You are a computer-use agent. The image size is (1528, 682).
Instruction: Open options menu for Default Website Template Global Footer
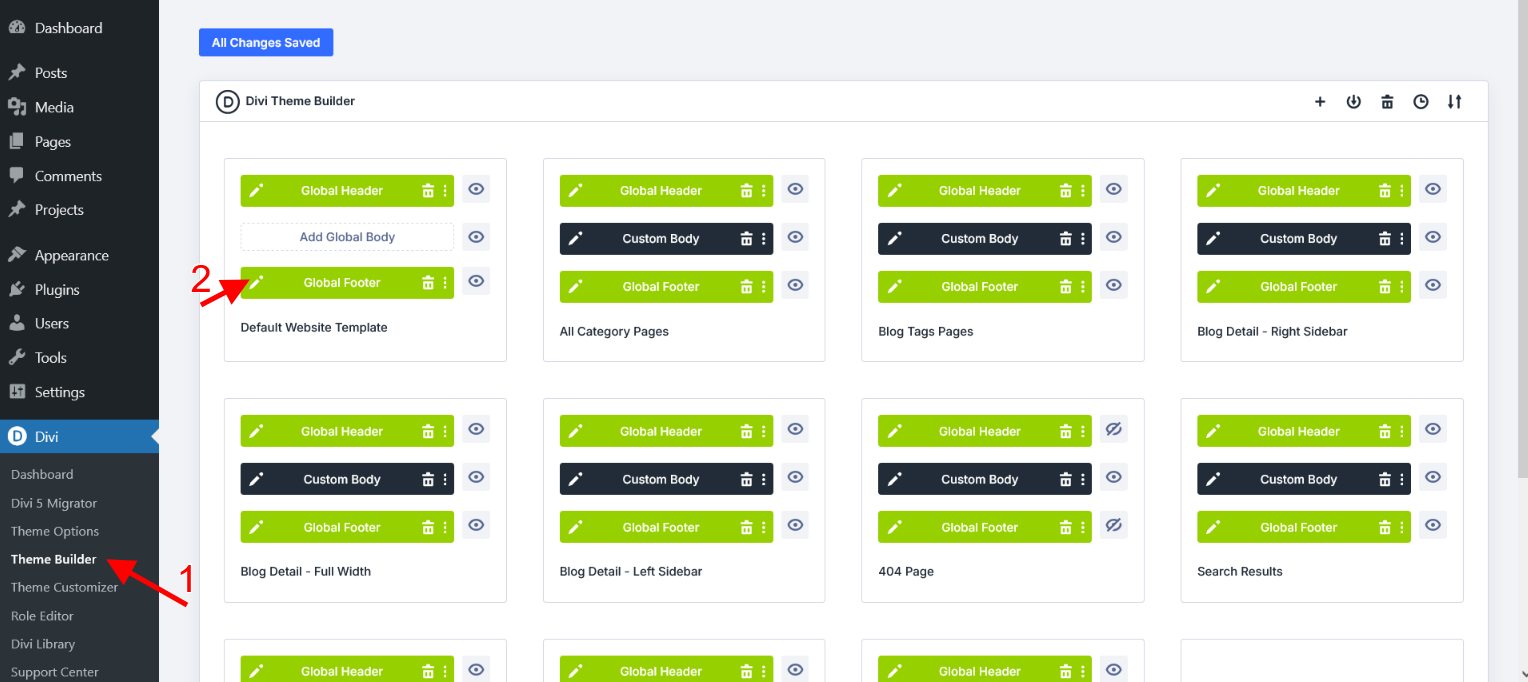point(445,283)
